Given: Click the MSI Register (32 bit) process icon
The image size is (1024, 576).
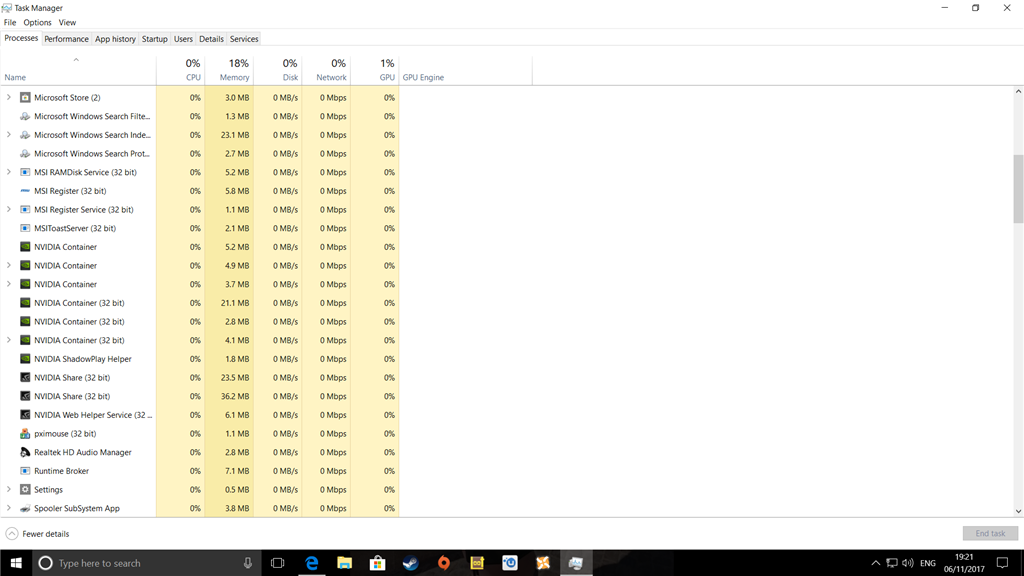Looking at the screenshot, I should (25, 191).
